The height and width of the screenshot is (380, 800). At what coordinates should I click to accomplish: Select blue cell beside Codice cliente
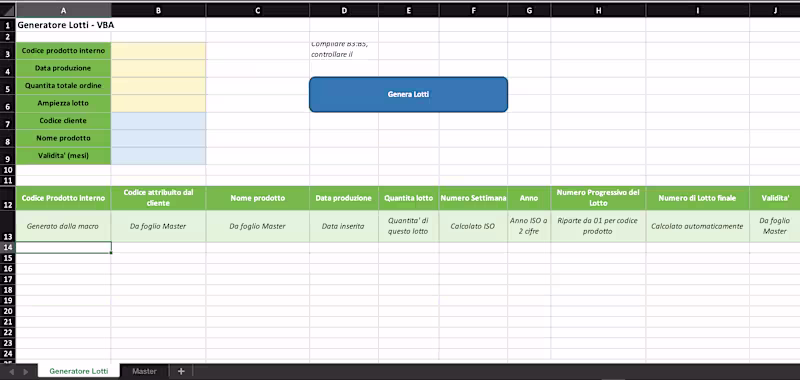click(158, 121)
